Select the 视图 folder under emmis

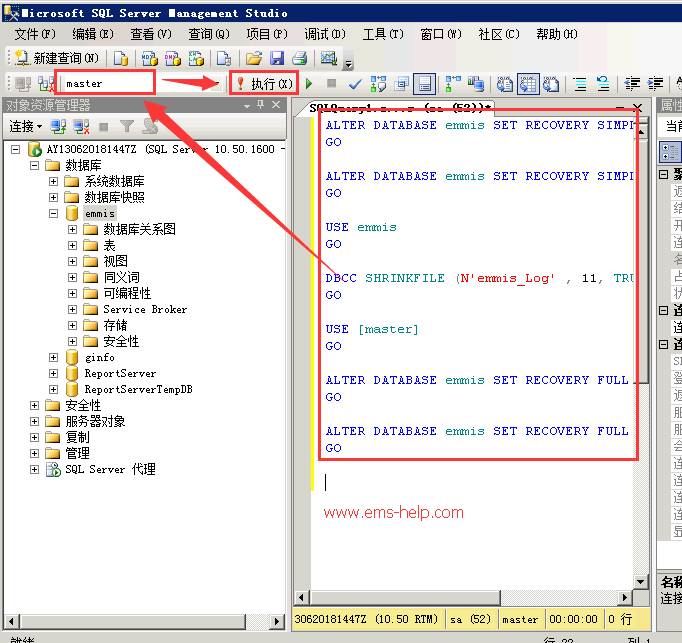(115, 261)
